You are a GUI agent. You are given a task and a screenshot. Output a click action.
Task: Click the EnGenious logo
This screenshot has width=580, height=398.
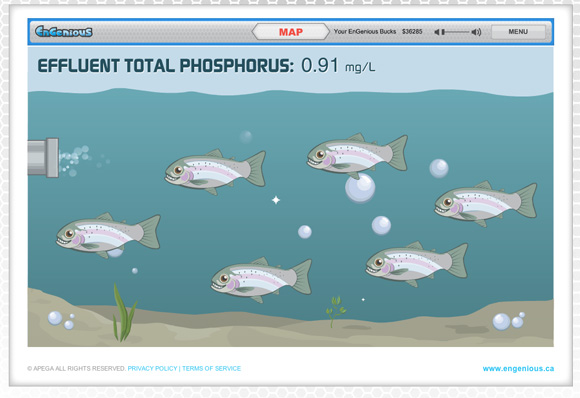pos(64,32)
